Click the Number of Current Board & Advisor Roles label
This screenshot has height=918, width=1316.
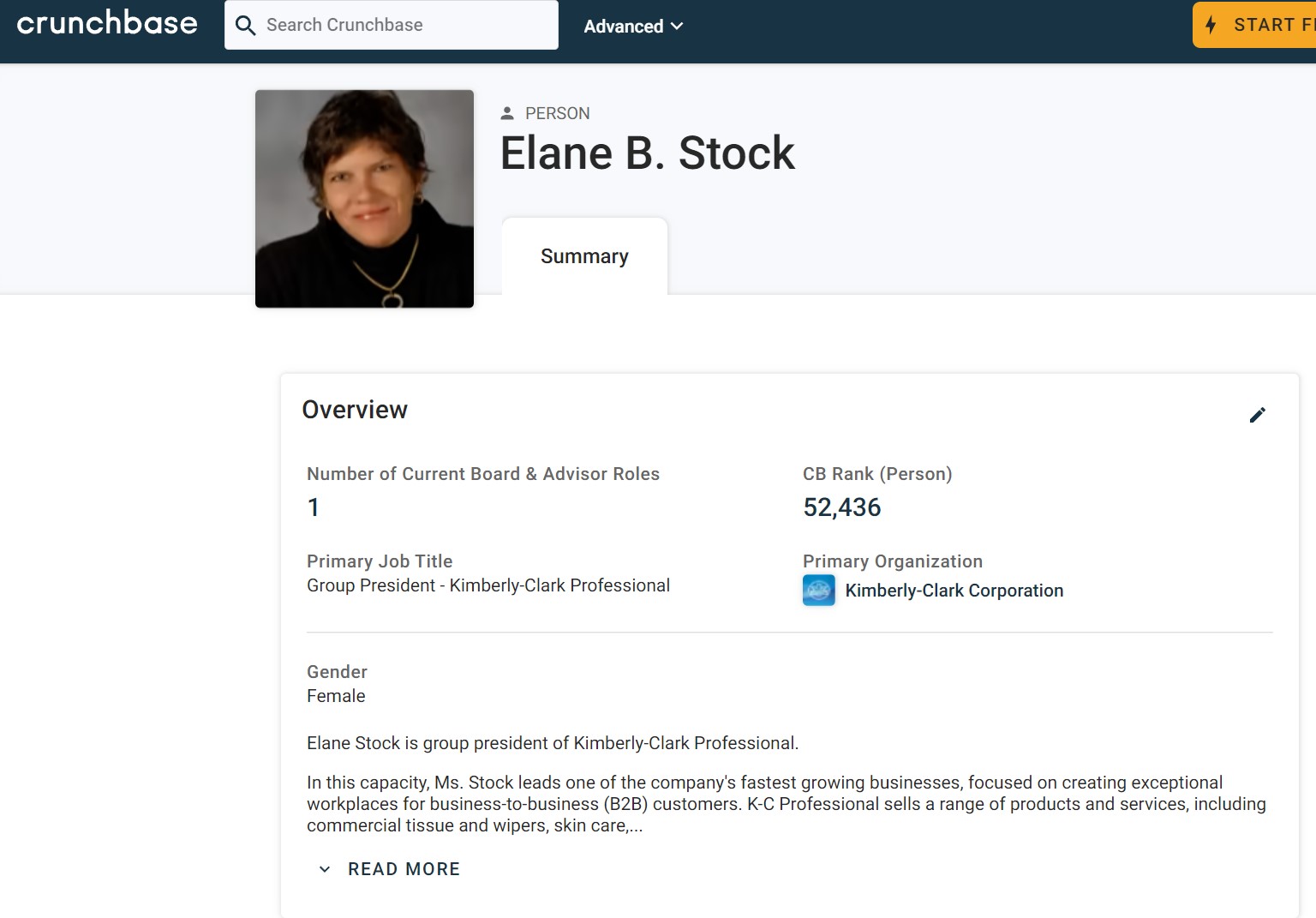tap(483, 474)
